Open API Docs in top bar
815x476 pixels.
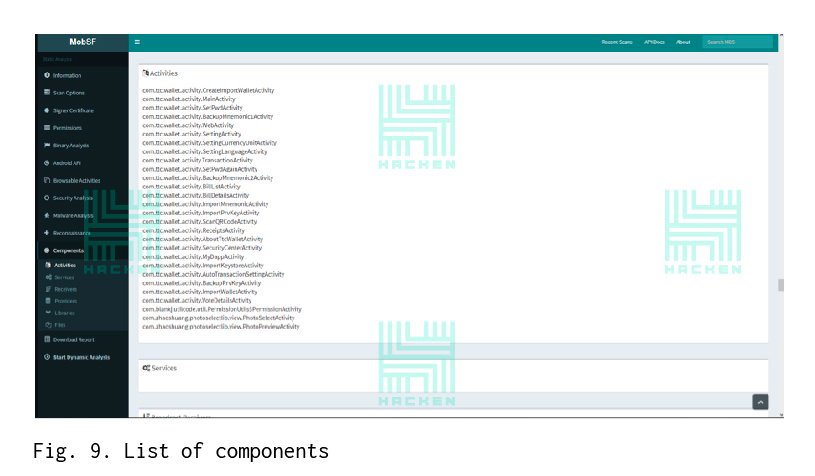(654, 42)
